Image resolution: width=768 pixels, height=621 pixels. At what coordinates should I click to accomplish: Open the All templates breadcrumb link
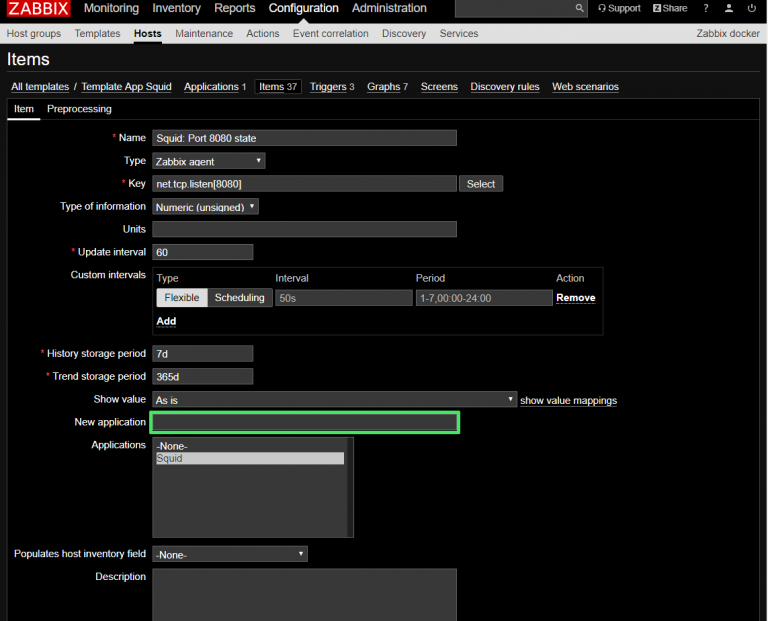point(40,87)
